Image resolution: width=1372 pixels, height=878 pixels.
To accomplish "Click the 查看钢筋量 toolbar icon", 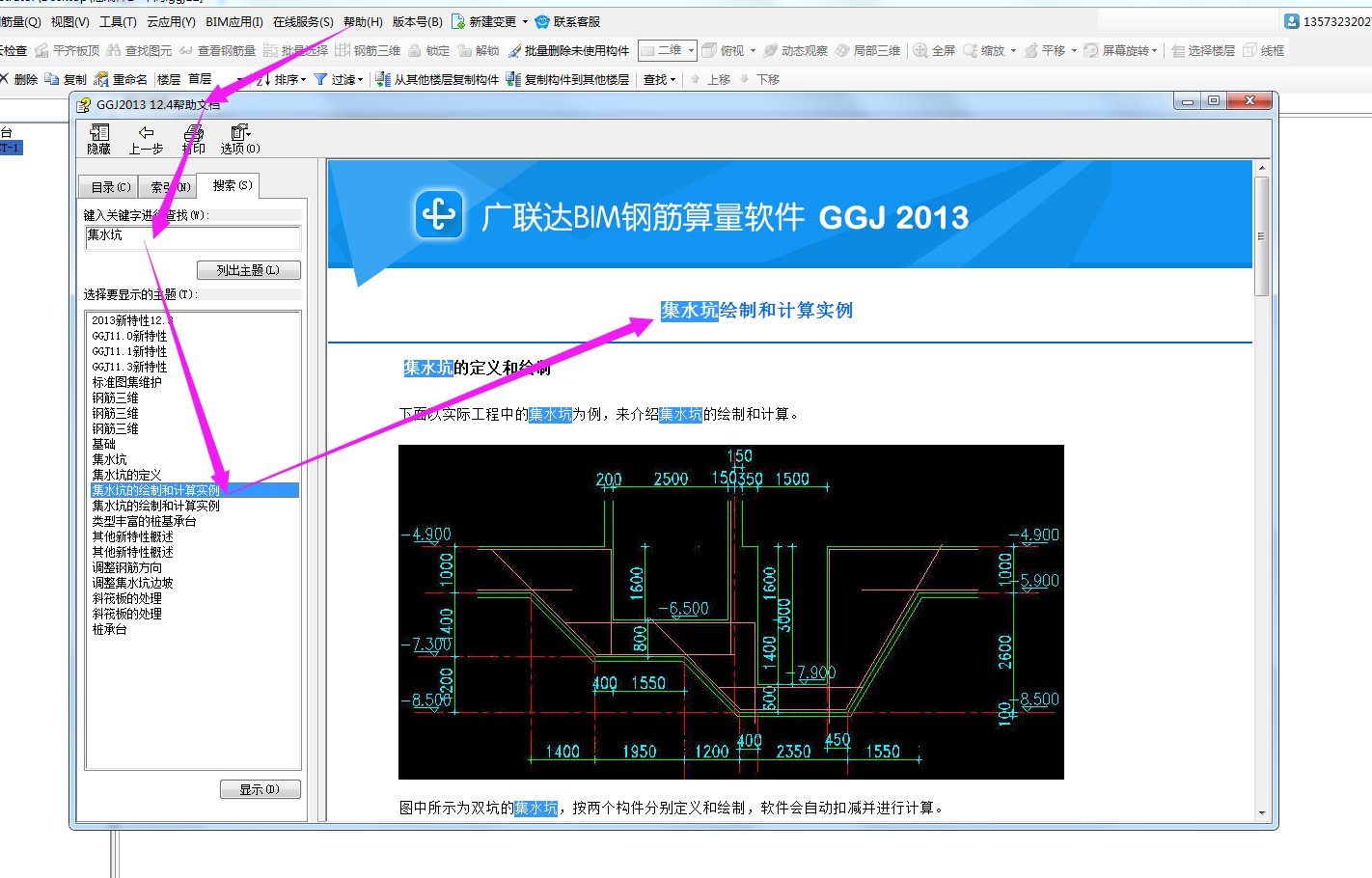I will (186, 50).
